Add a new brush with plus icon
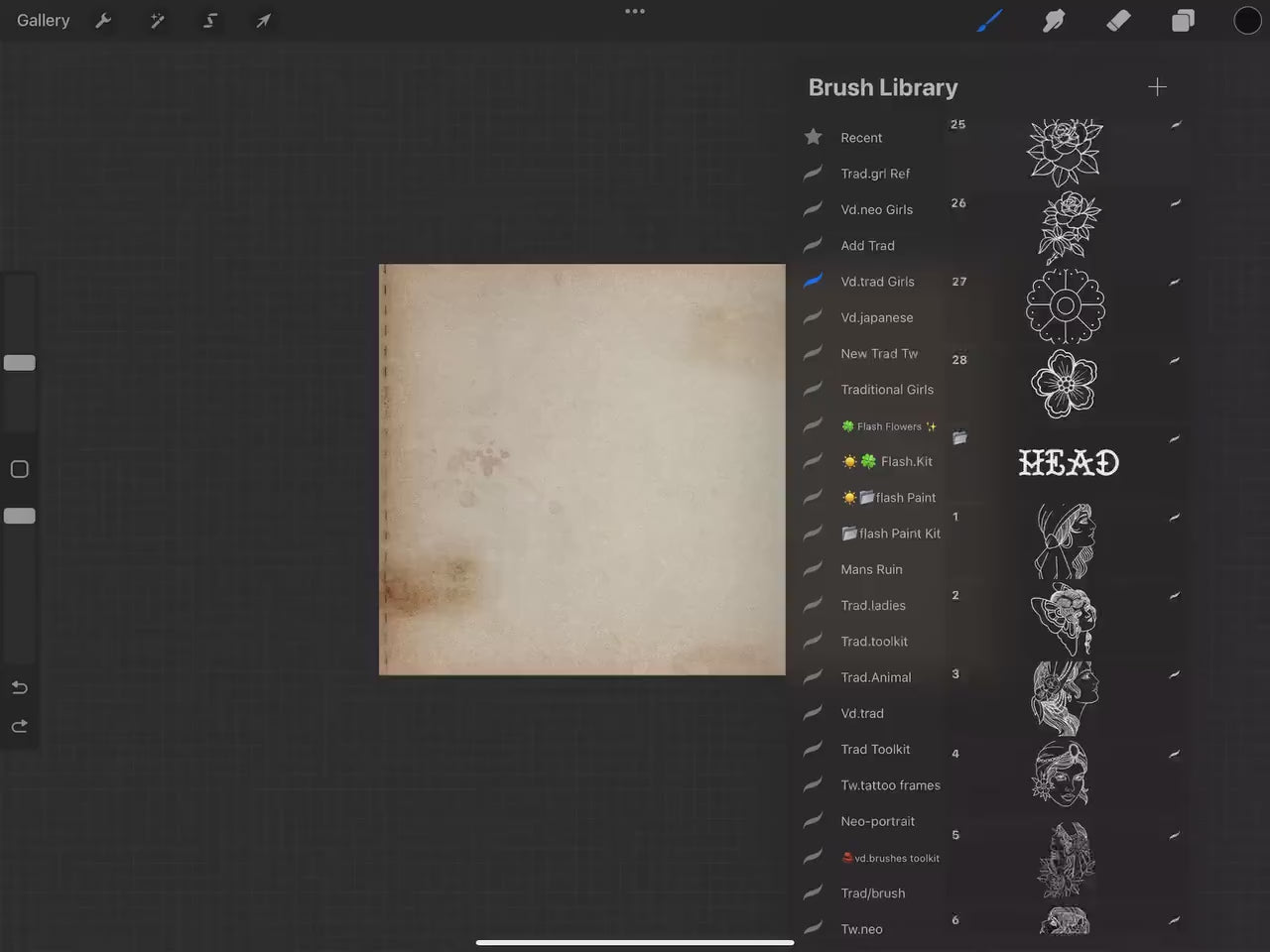 click(1157, 87)
